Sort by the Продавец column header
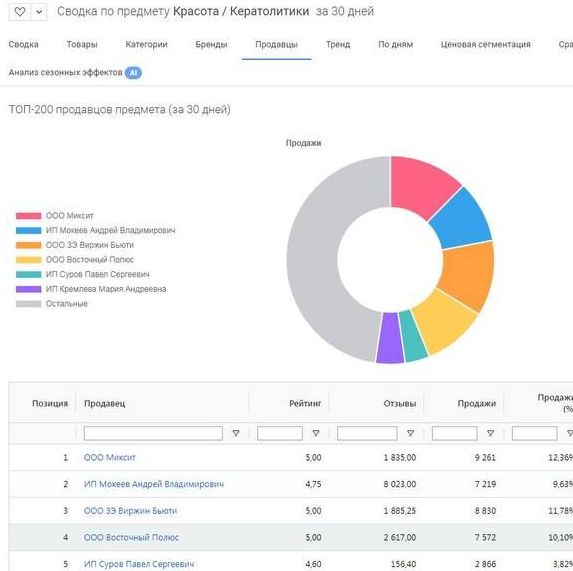This screenshot has height=571, width=573. [x=105, y=403]
